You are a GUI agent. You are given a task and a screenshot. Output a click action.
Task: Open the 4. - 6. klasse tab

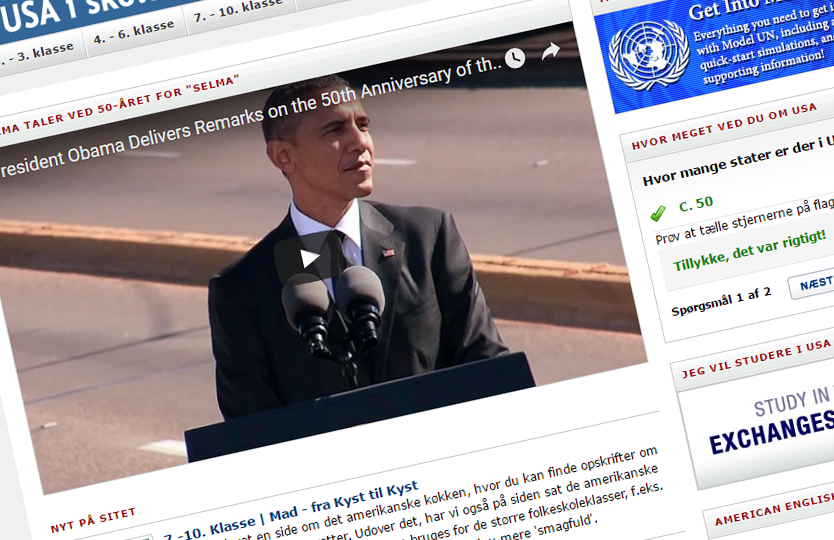click(134, 32)
